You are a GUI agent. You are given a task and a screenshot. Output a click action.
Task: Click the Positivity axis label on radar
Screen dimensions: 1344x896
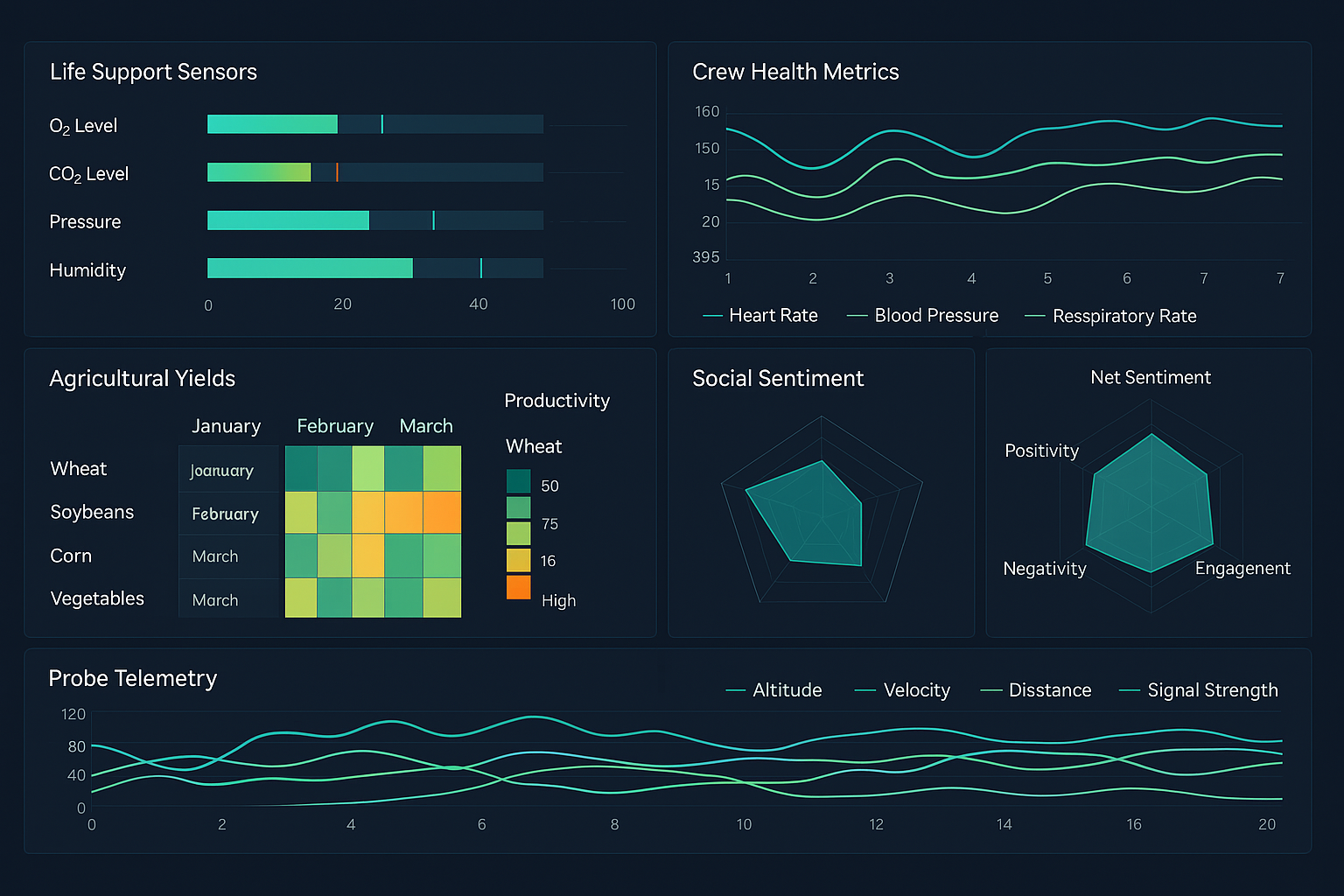tap(1041, 451)
